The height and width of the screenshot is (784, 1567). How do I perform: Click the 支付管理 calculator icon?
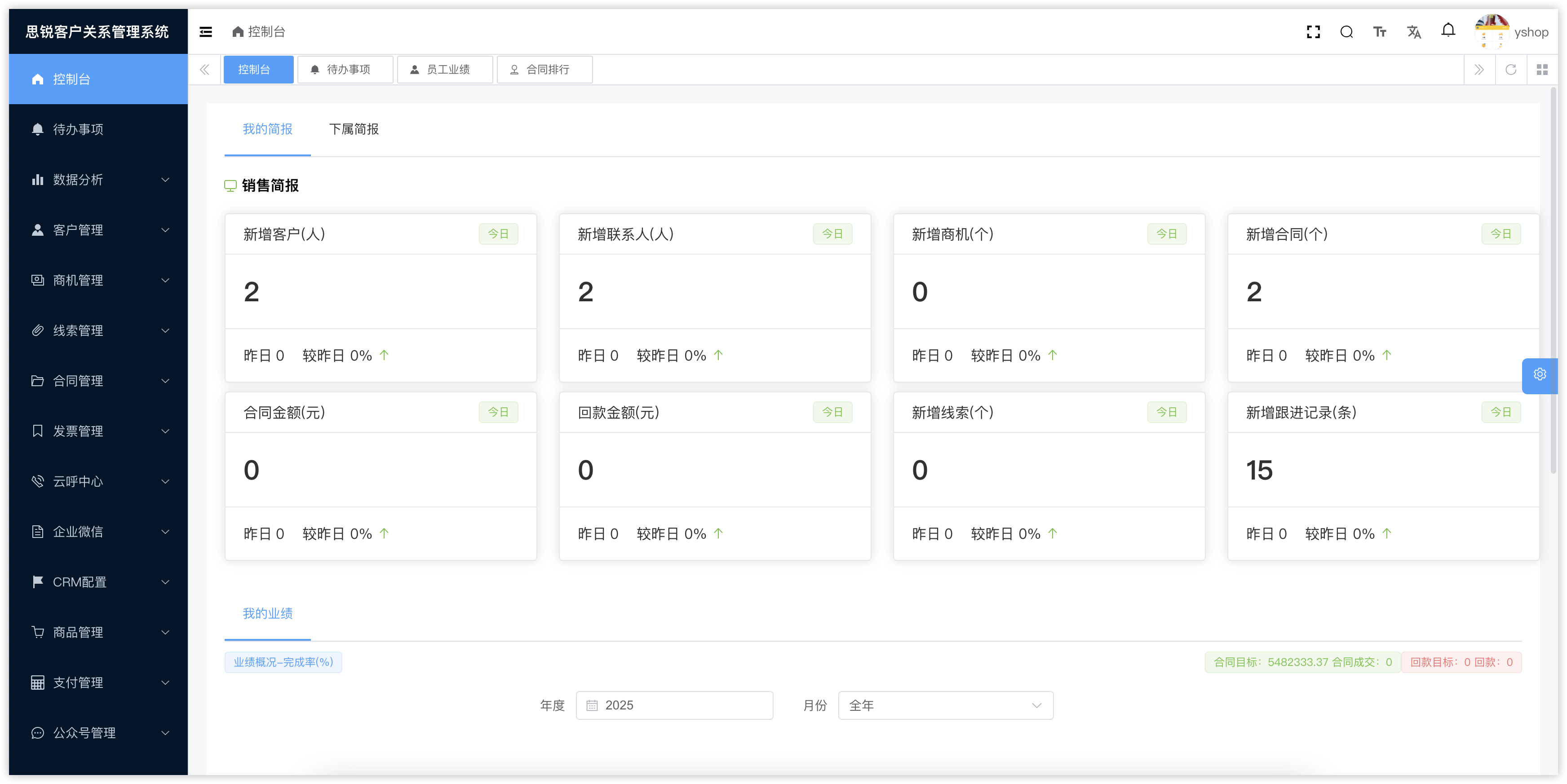[x=38, y=683]
